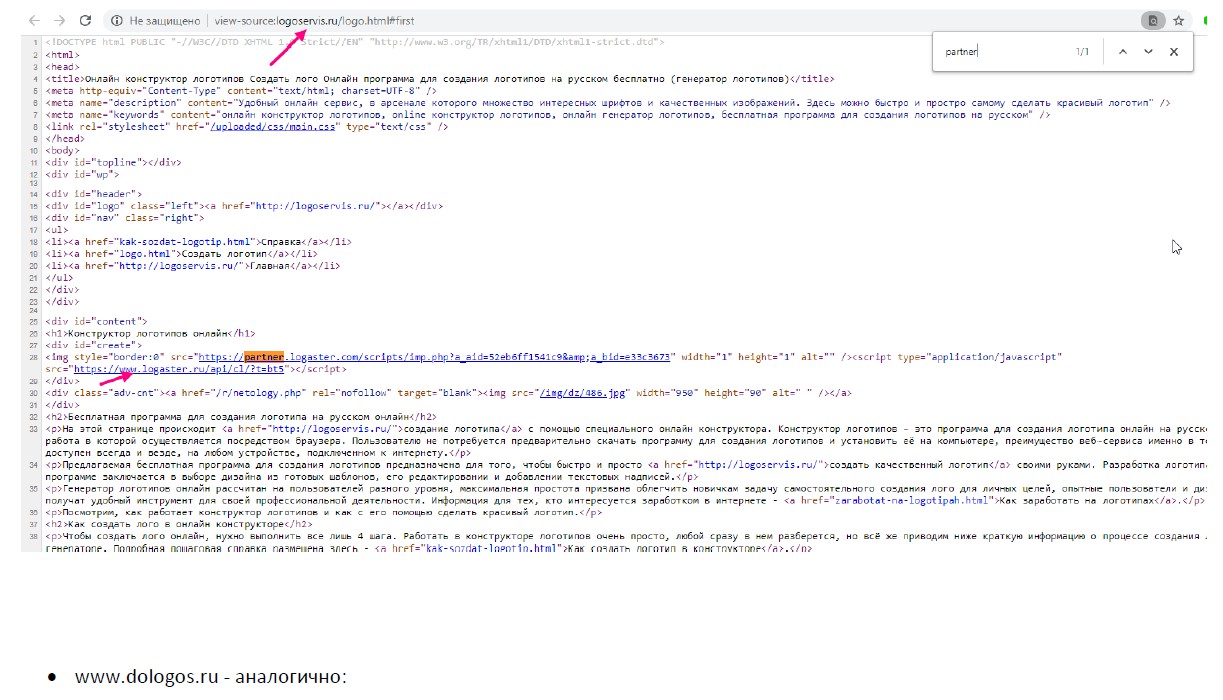The width and height of the screenshot is (1223, 700).
Task: Click the div id="header" line
Action: [93, 193]
